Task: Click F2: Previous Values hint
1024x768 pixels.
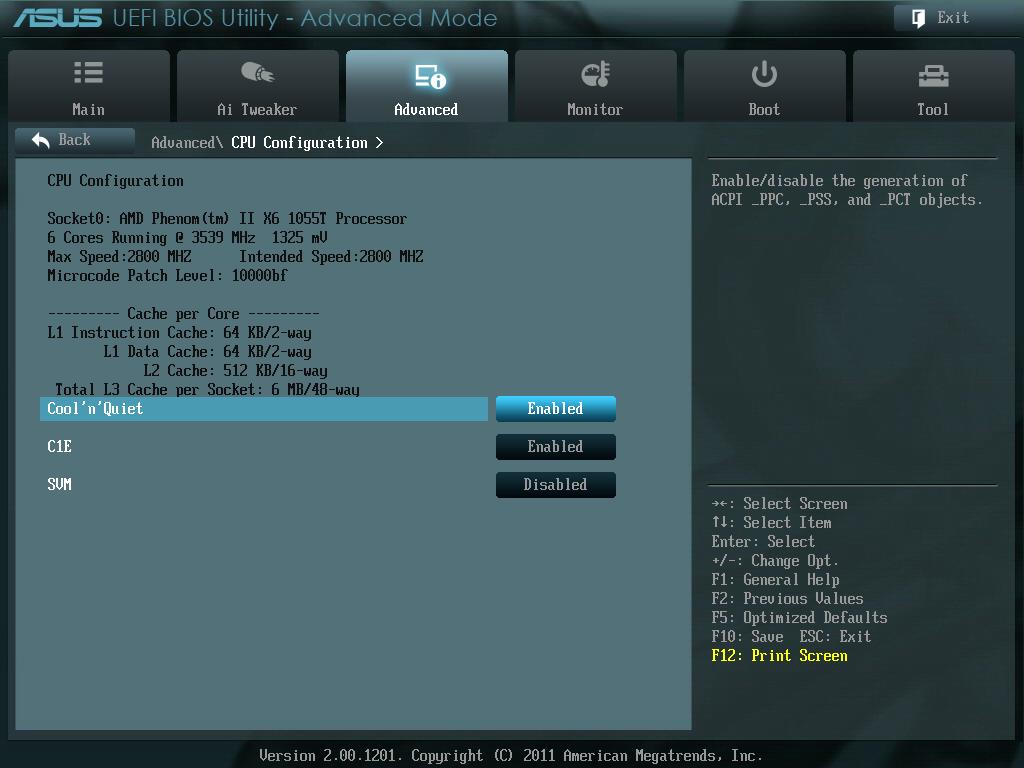Action: (787, 598)
